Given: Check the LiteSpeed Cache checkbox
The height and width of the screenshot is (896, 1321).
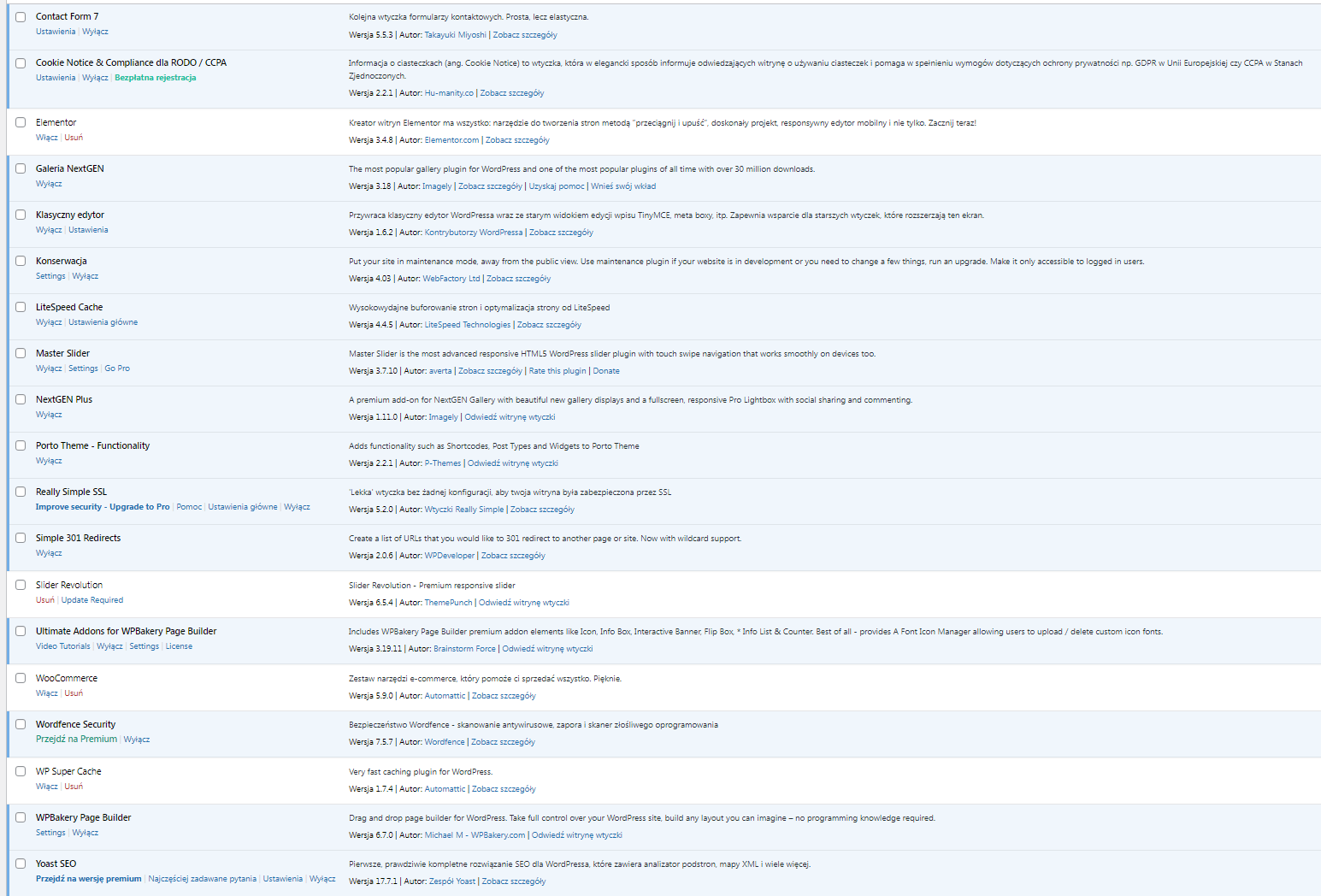Looking at the screenshot, I should (x=21, y=307).
